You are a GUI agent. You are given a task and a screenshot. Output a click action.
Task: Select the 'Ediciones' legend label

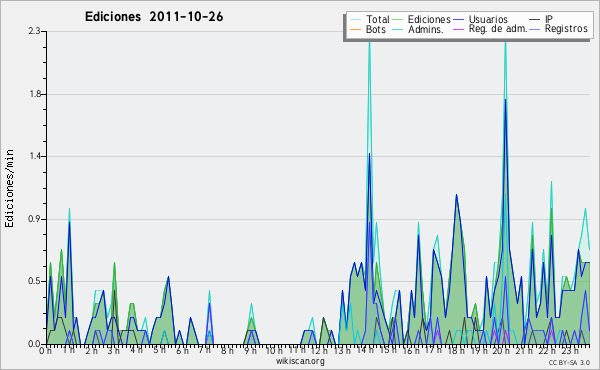coord(429,19)
